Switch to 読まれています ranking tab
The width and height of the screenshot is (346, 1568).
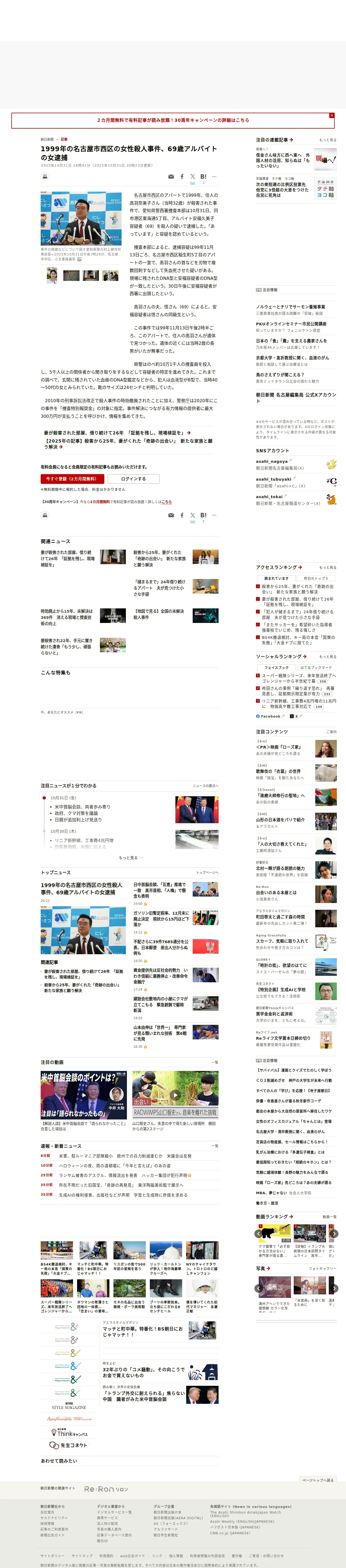277,578
